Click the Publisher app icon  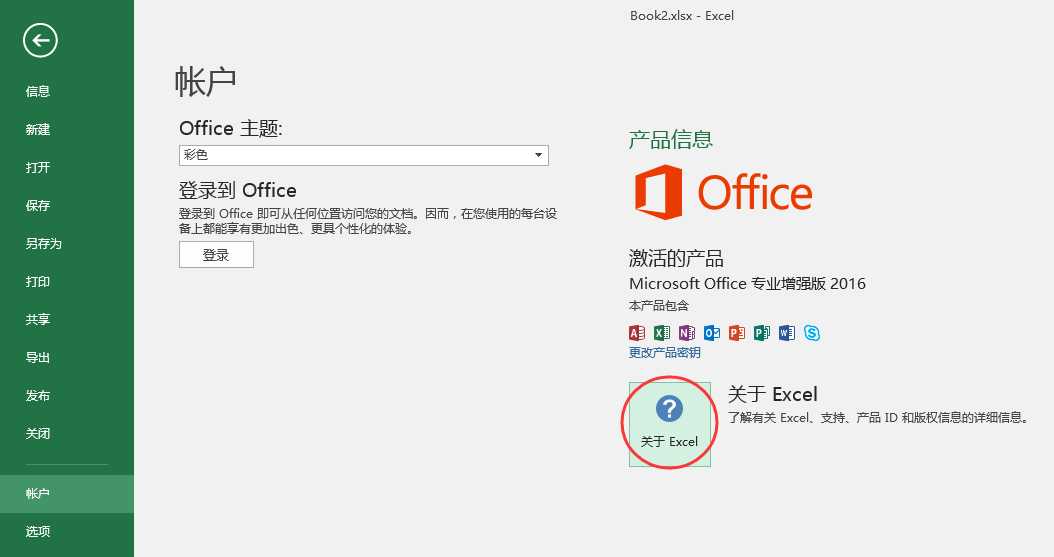pos(762,333)
